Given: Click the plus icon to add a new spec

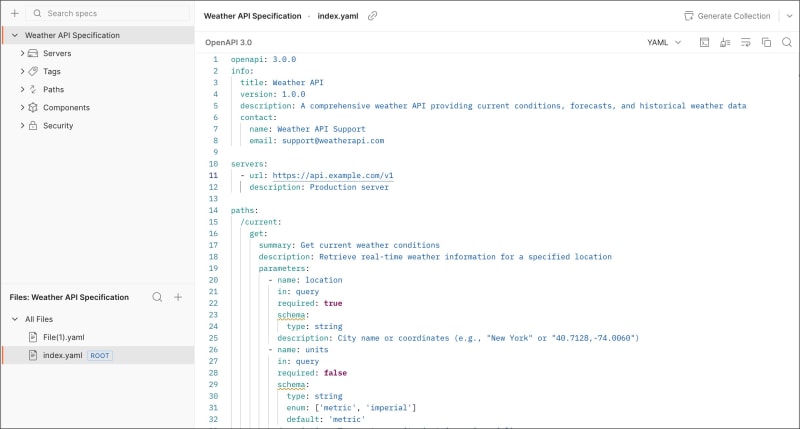Looking at the screenshot, I should tap(15, 13).
